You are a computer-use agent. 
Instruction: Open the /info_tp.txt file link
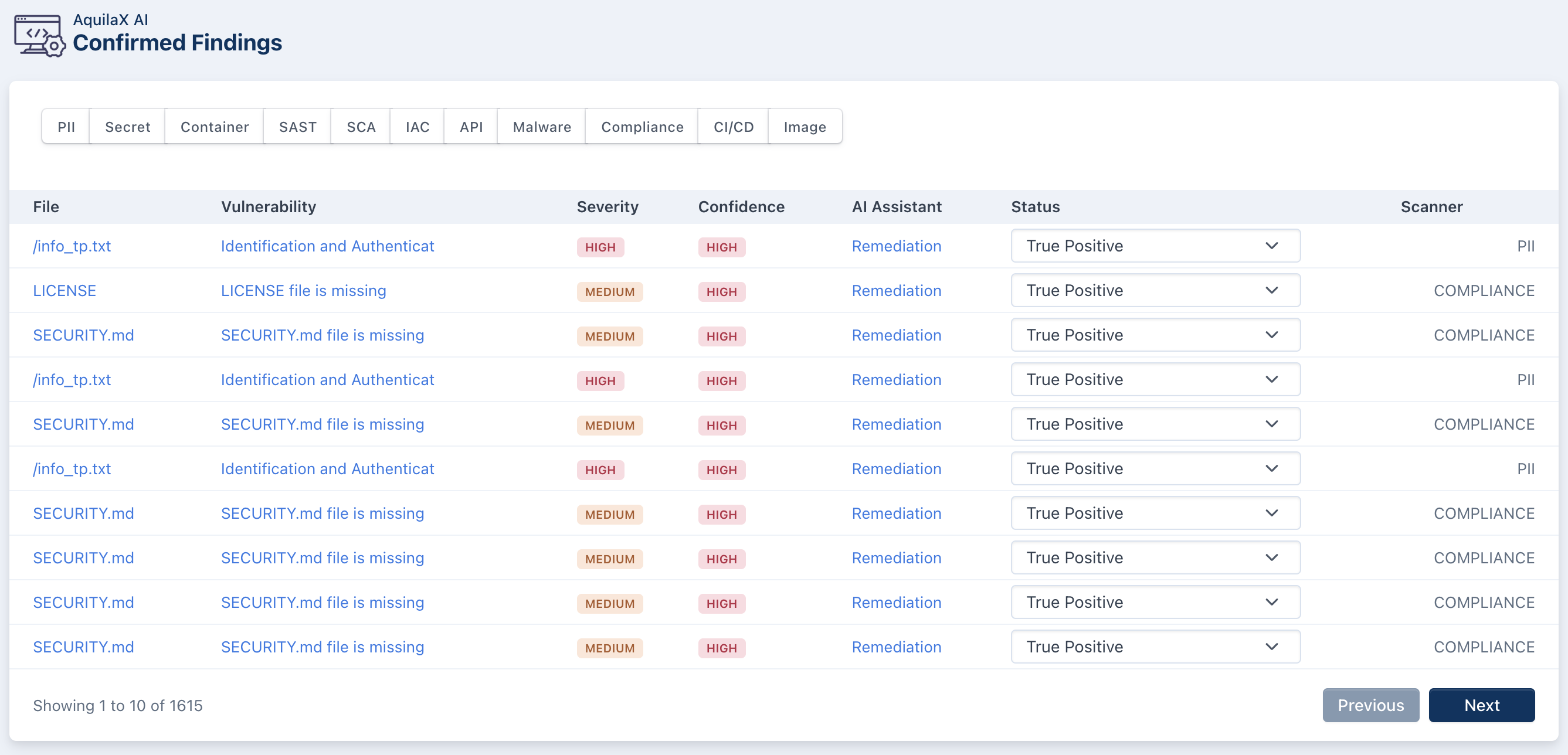[x=72, y=246]
